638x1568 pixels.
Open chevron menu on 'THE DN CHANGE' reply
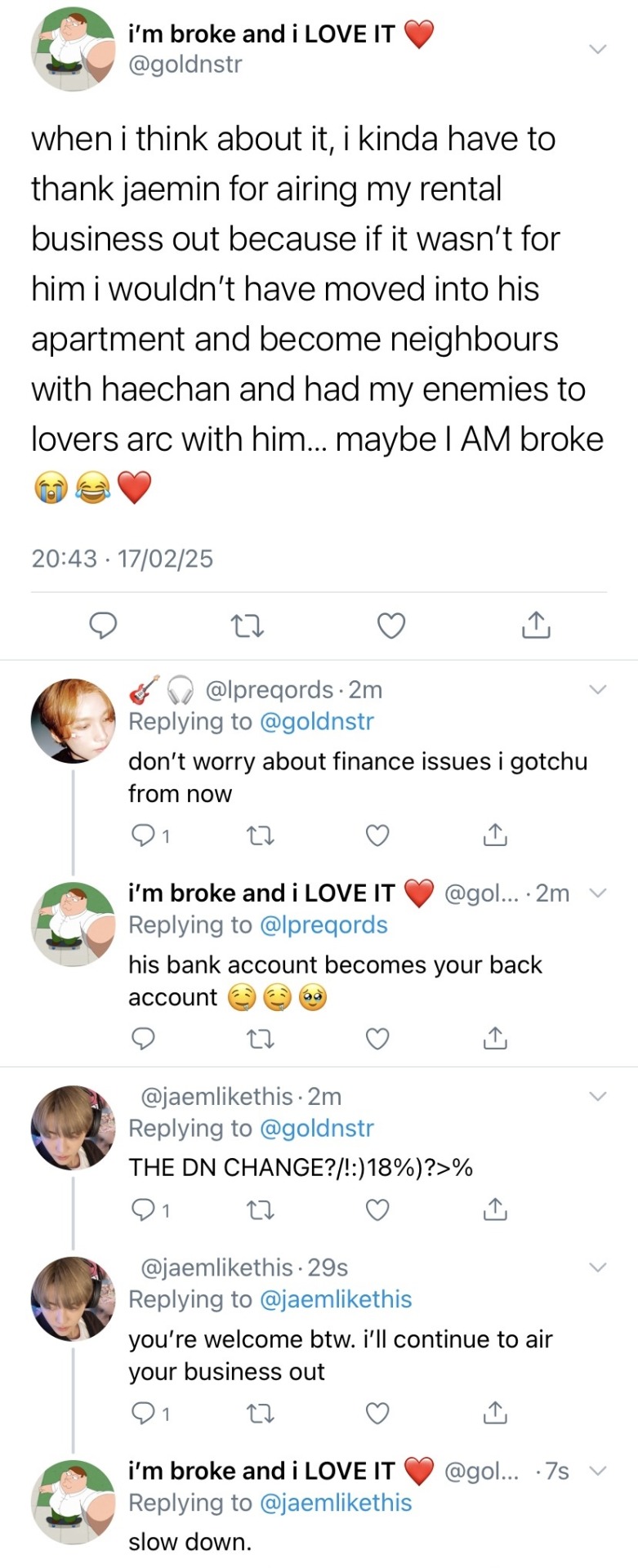click(x=598, y=1096)
